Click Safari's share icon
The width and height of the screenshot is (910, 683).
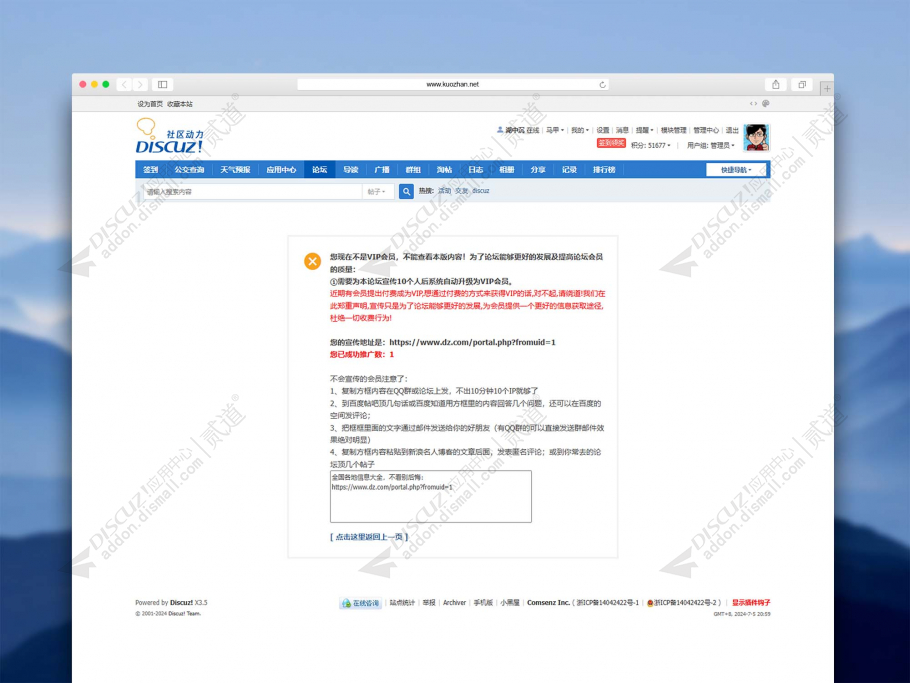pyautogui.click(x=776, y=85)
